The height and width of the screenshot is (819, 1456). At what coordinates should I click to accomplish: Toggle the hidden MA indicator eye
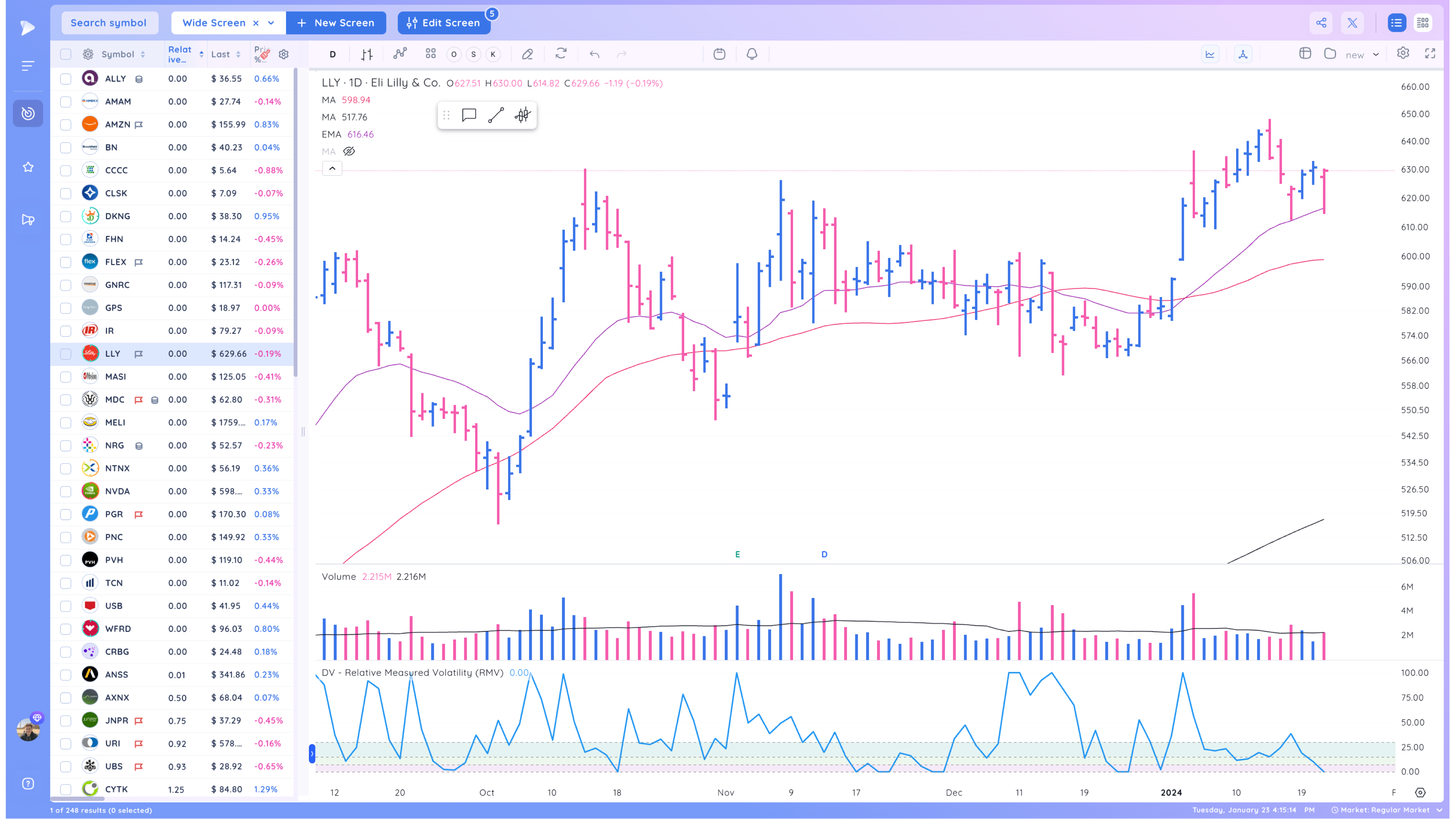[x=349, y=152]
